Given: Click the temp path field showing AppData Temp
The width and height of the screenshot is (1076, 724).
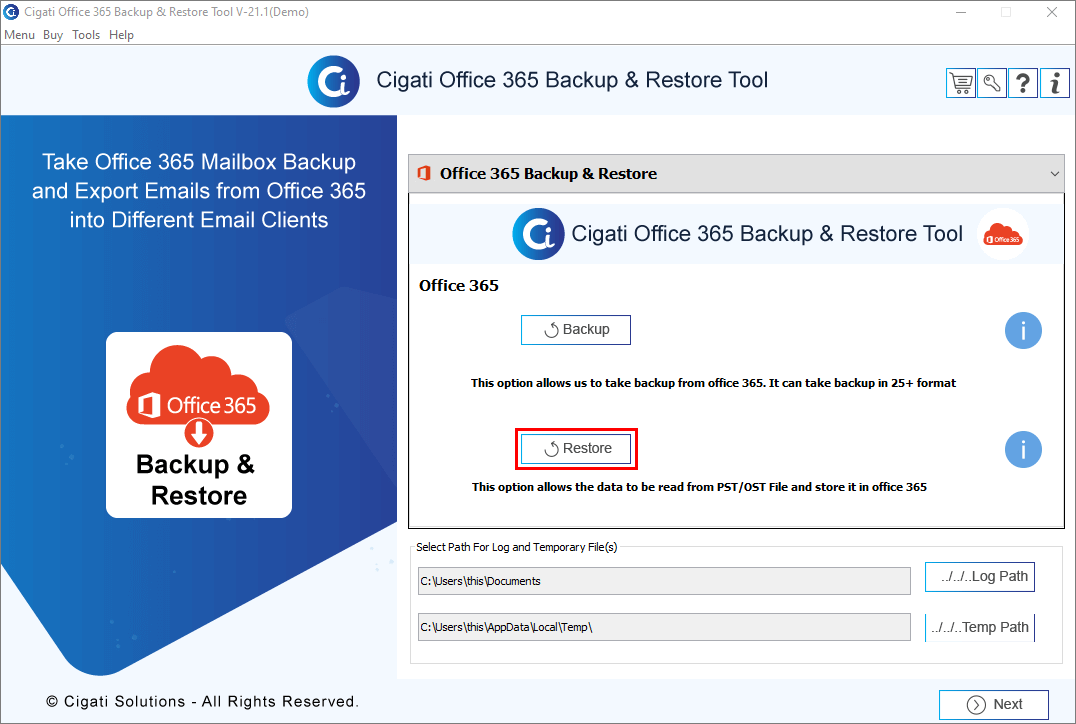Looking at the screenshot, I should click(x=664, y=627).
